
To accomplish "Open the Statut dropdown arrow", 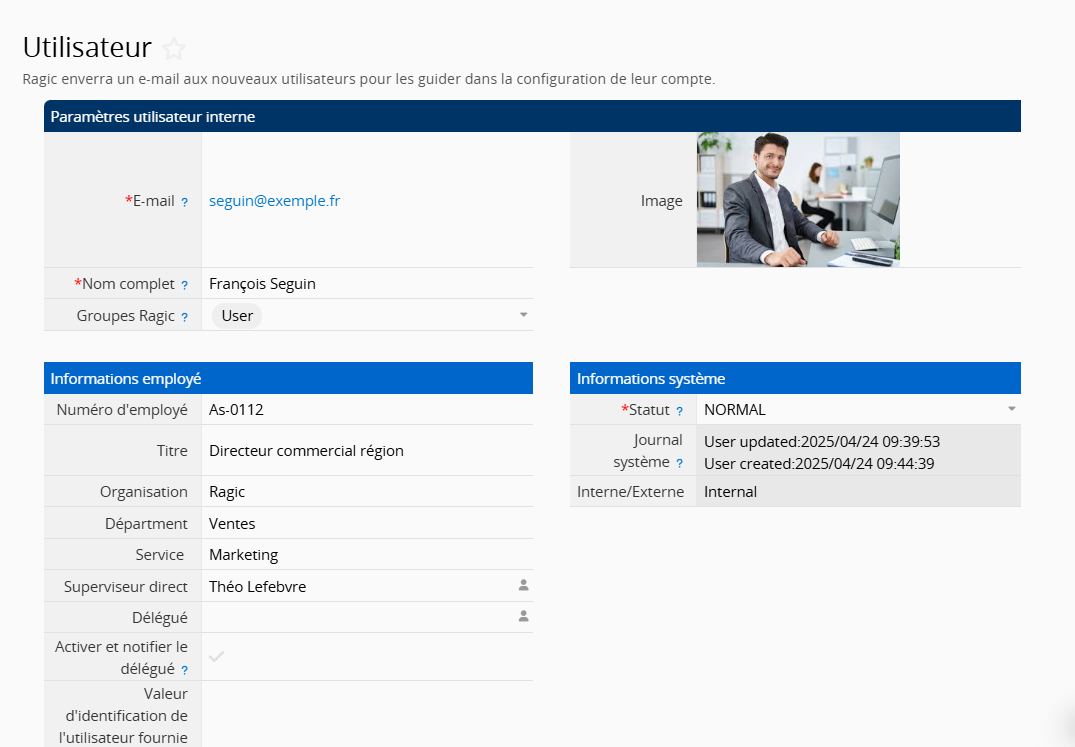I will tap(1011, 409).
